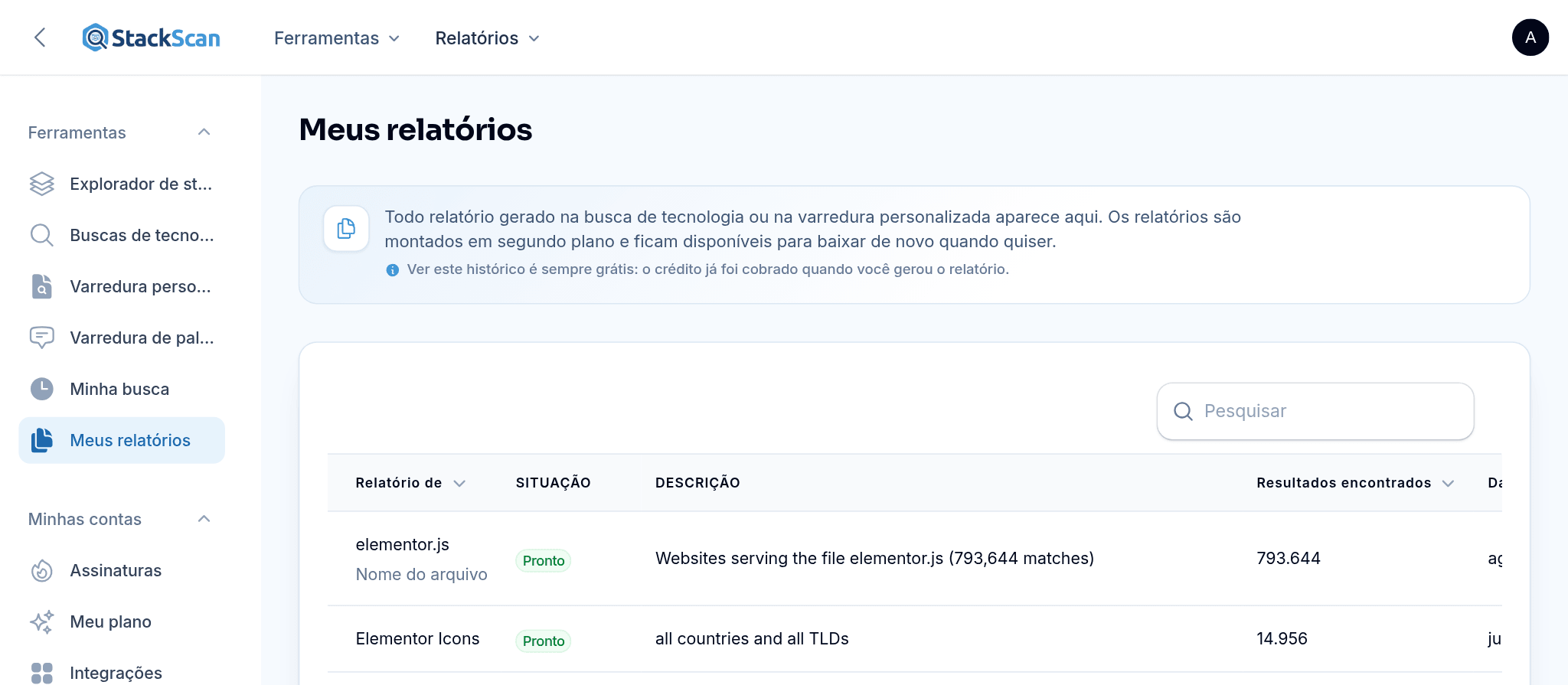Open the user avatar menu labeled A

click(1530, 38)
